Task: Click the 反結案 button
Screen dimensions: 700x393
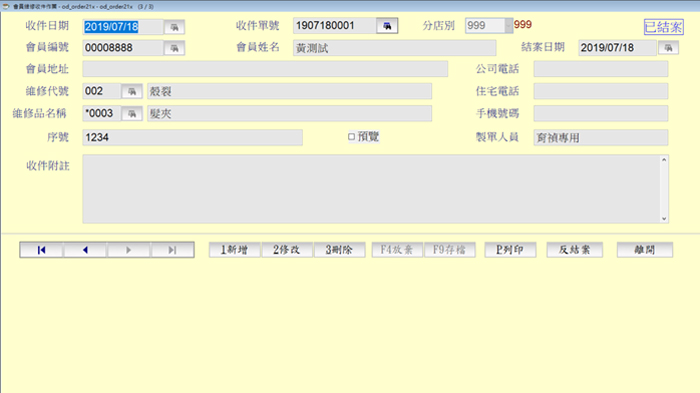Action: point(575,250)
